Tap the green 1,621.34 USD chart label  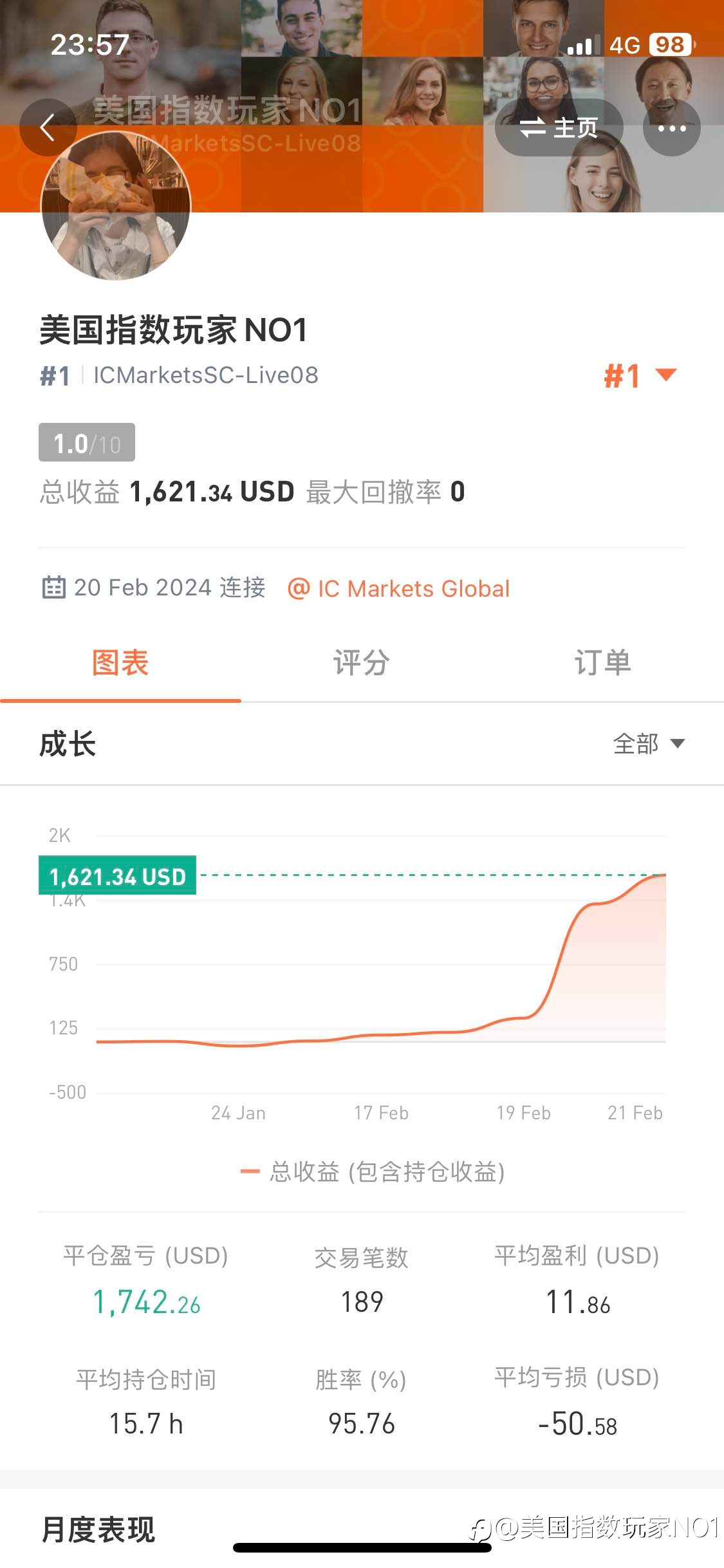point(117,875)
